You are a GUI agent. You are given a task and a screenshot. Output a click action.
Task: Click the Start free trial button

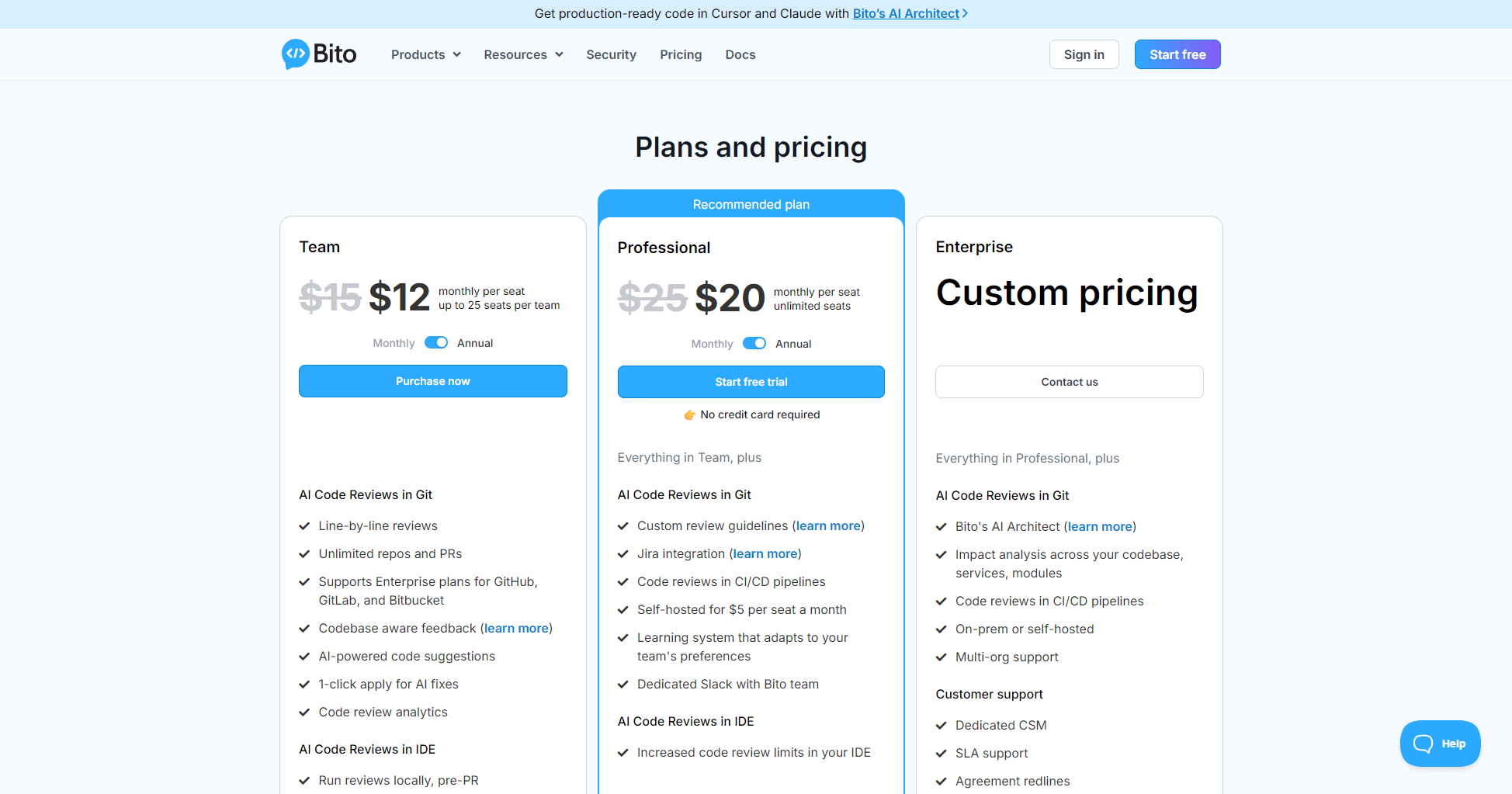coord(751,382)
